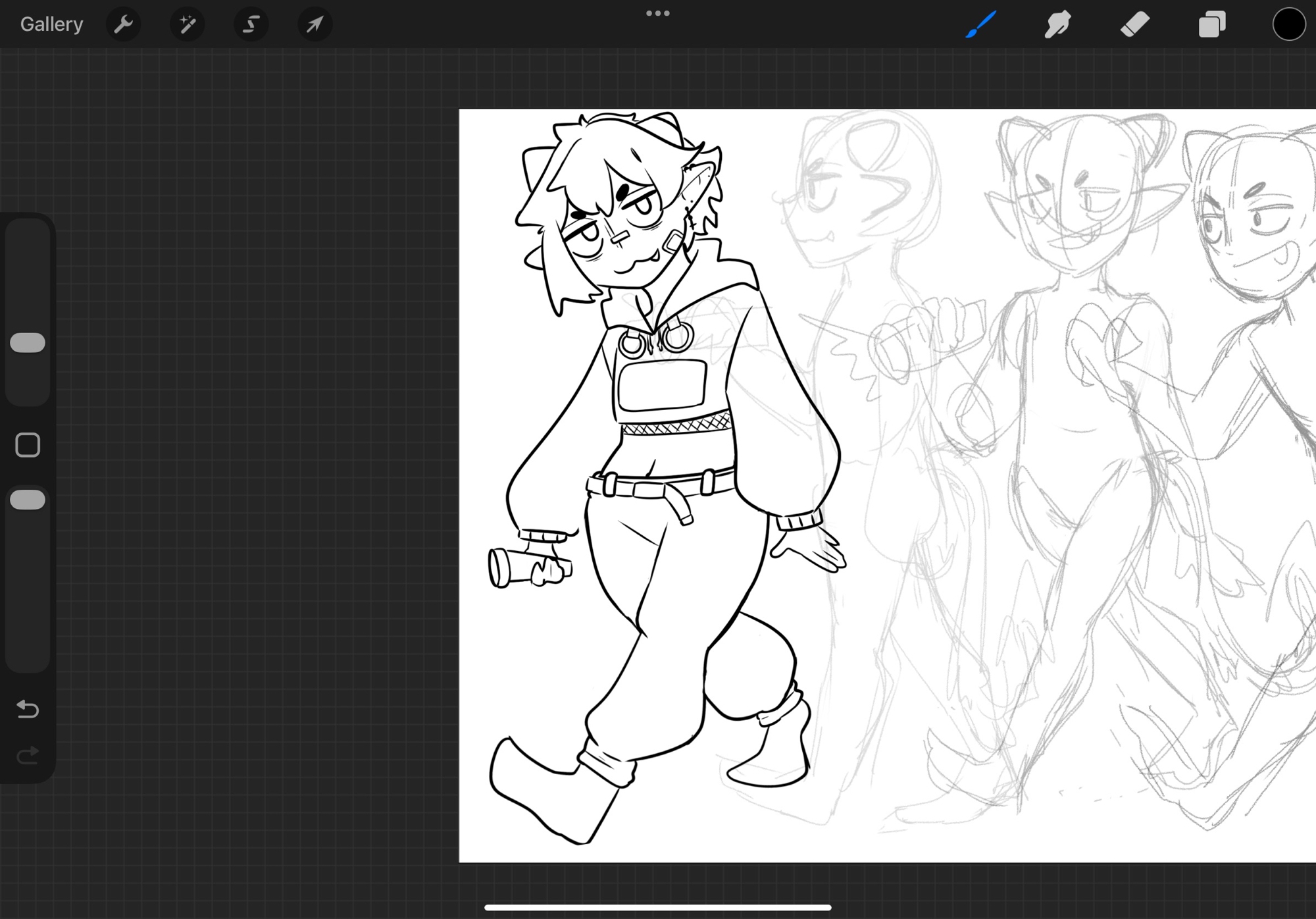Open the Adjustments magic wand menu

[187, 24]
